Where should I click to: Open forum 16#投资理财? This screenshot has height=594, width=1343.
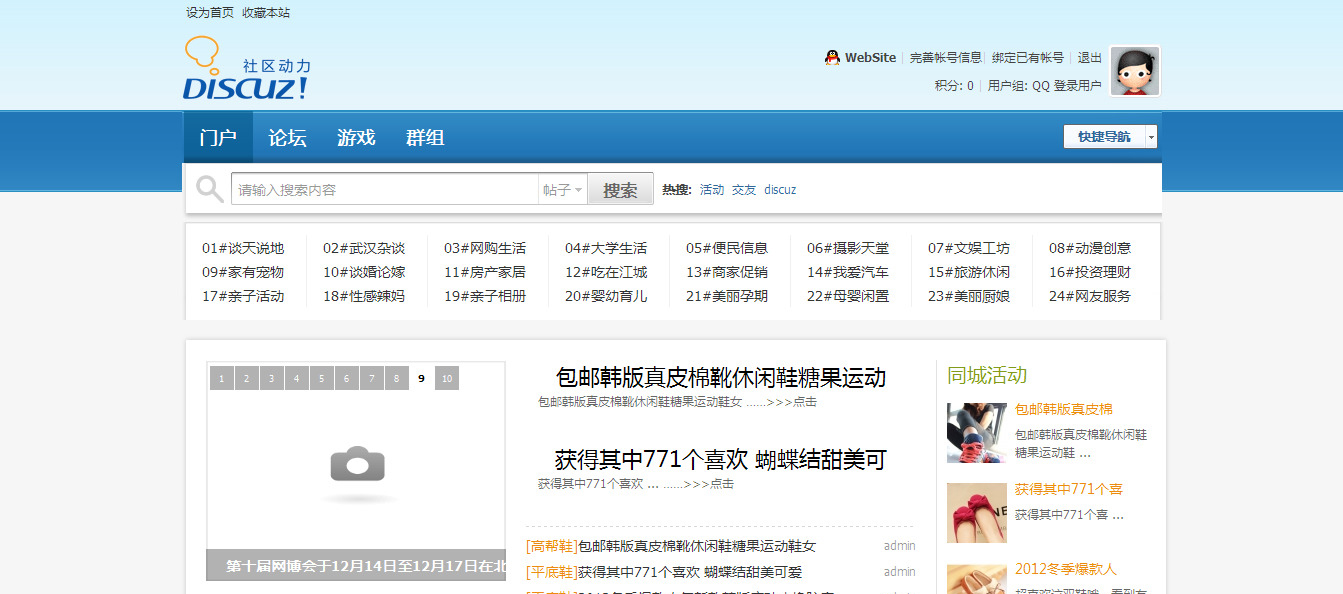coord(1090,272)
